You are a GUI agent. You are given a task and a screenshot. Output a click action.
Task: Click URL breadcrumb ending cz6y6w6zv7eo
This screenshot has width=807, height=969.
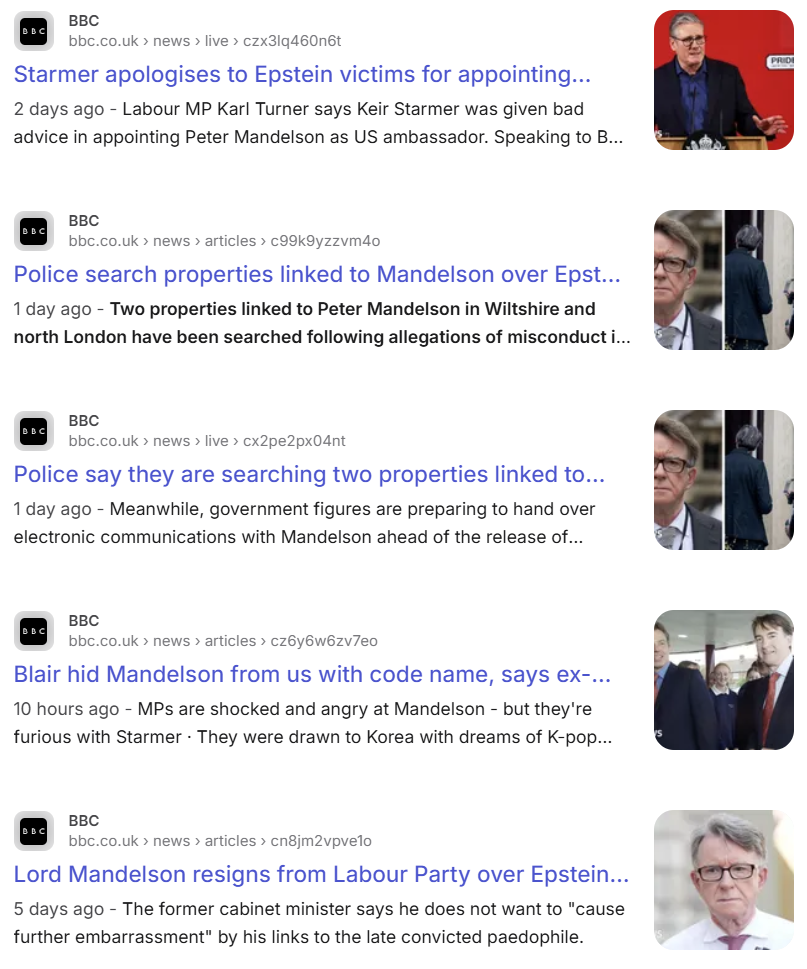223,641
